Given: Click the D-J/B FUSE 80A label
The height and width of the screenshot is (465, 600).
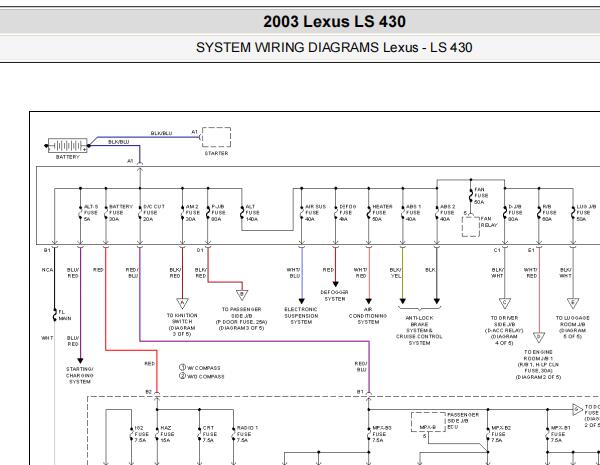Looking at the screenshot, I should [x=515, y=213].
